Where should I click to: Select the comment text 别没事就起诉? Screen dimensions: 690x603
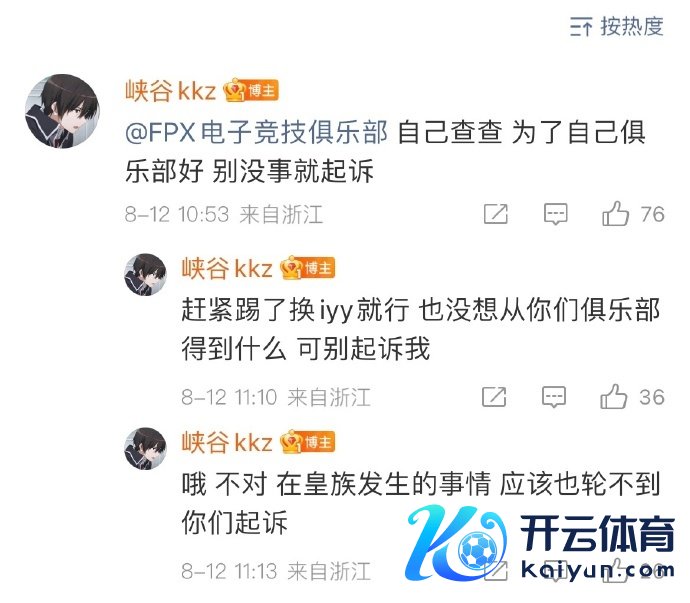[x=293, y=171]
